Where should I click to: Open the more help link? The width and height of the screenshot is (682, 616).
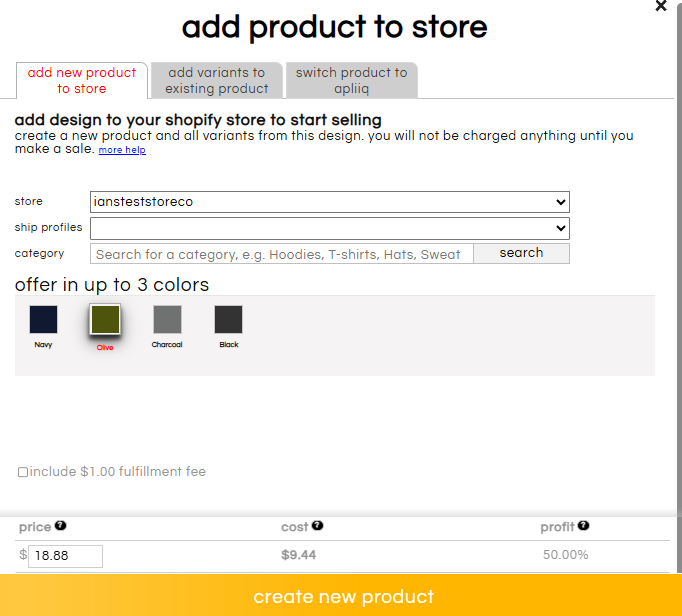tap(122, 150)
